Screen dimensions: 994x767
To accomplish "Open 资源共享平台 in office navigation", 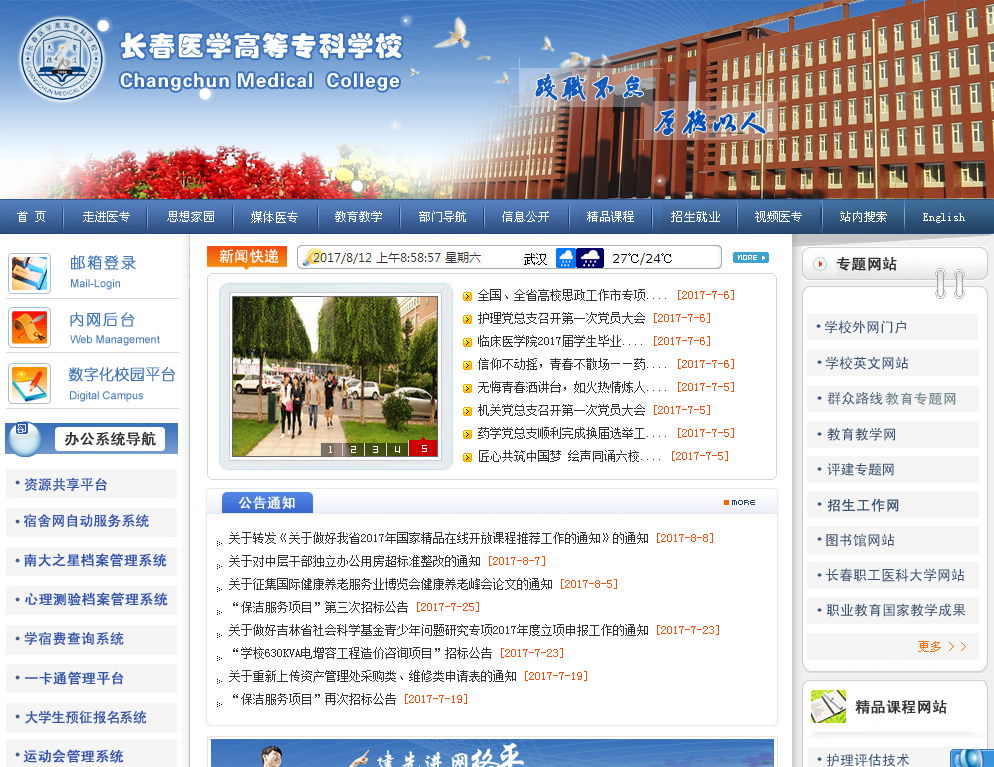I will pos(66,484).
